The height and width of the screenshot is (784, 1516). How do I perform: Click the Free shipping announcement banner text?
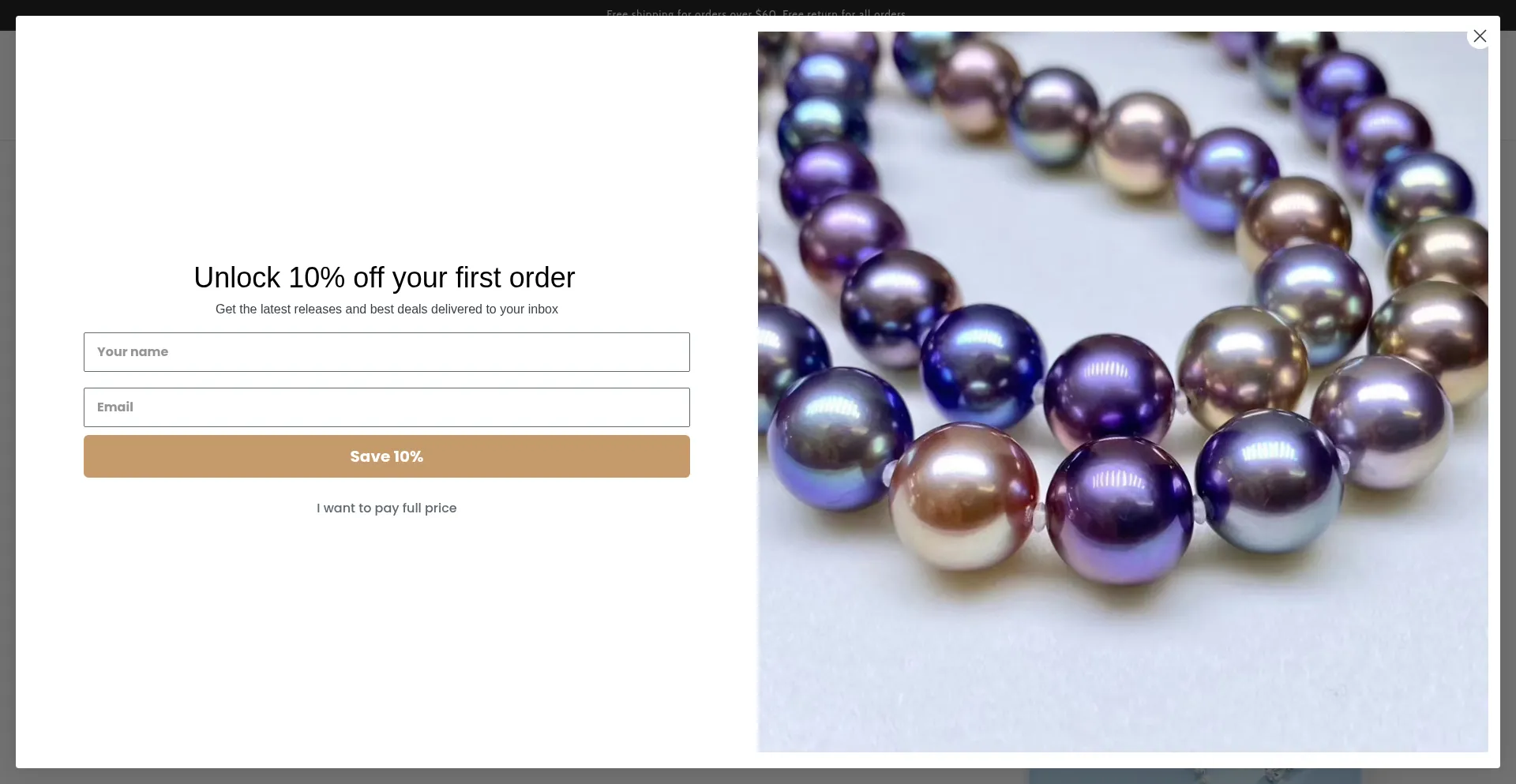pos(756,13)
